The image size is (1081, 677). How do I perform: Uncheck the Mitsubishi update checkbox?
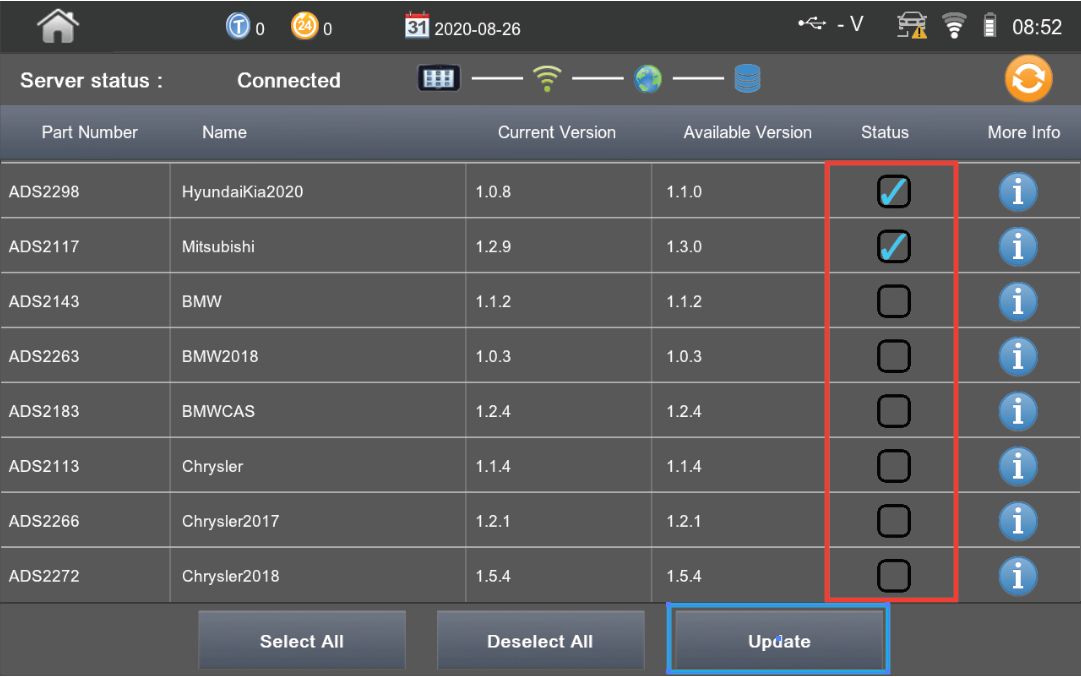click(x=893, y=247)
